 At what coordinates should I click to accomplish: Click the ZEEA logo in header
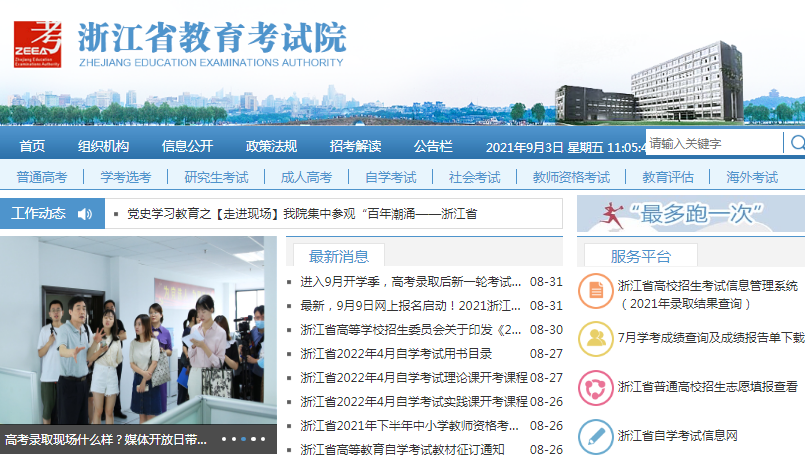pyautogui.click(x=38, y=42)
